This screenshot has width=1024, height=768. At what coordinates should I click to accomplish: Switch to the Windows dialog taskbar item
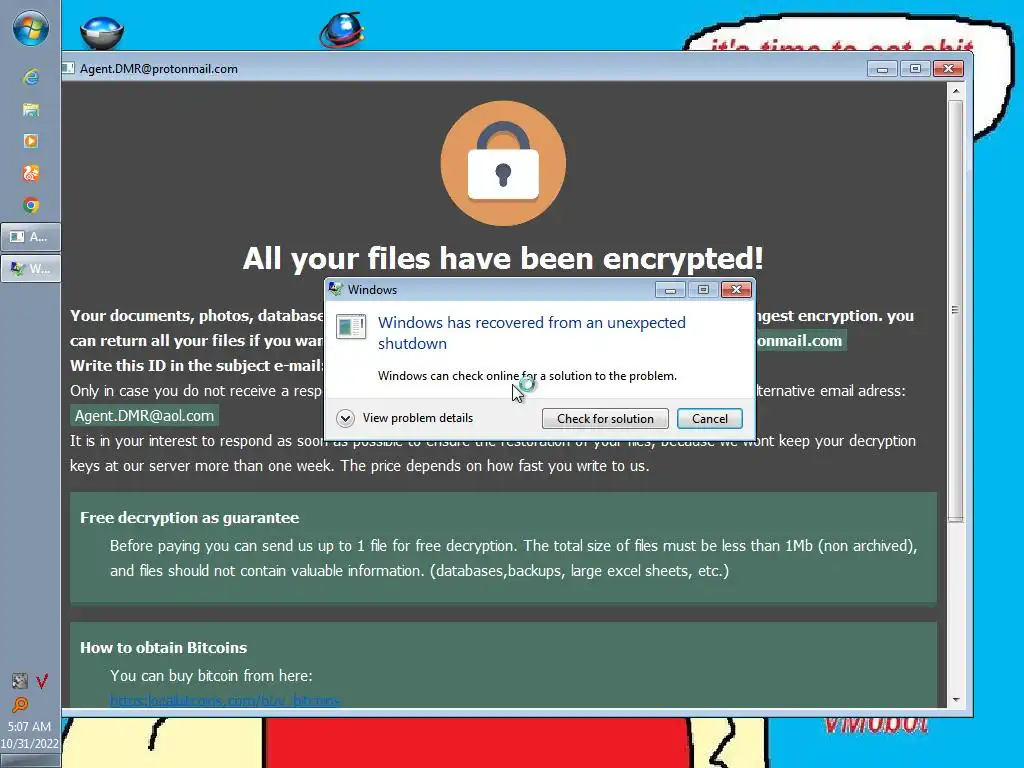(31, 268)
